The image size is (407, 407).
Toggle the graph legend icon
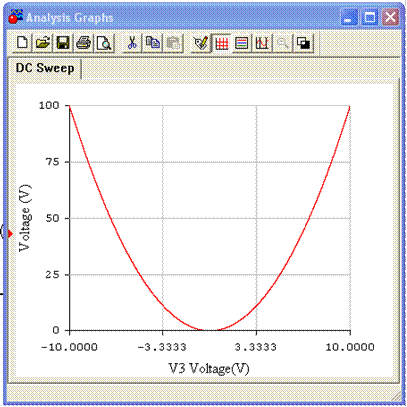pos(242,43)
